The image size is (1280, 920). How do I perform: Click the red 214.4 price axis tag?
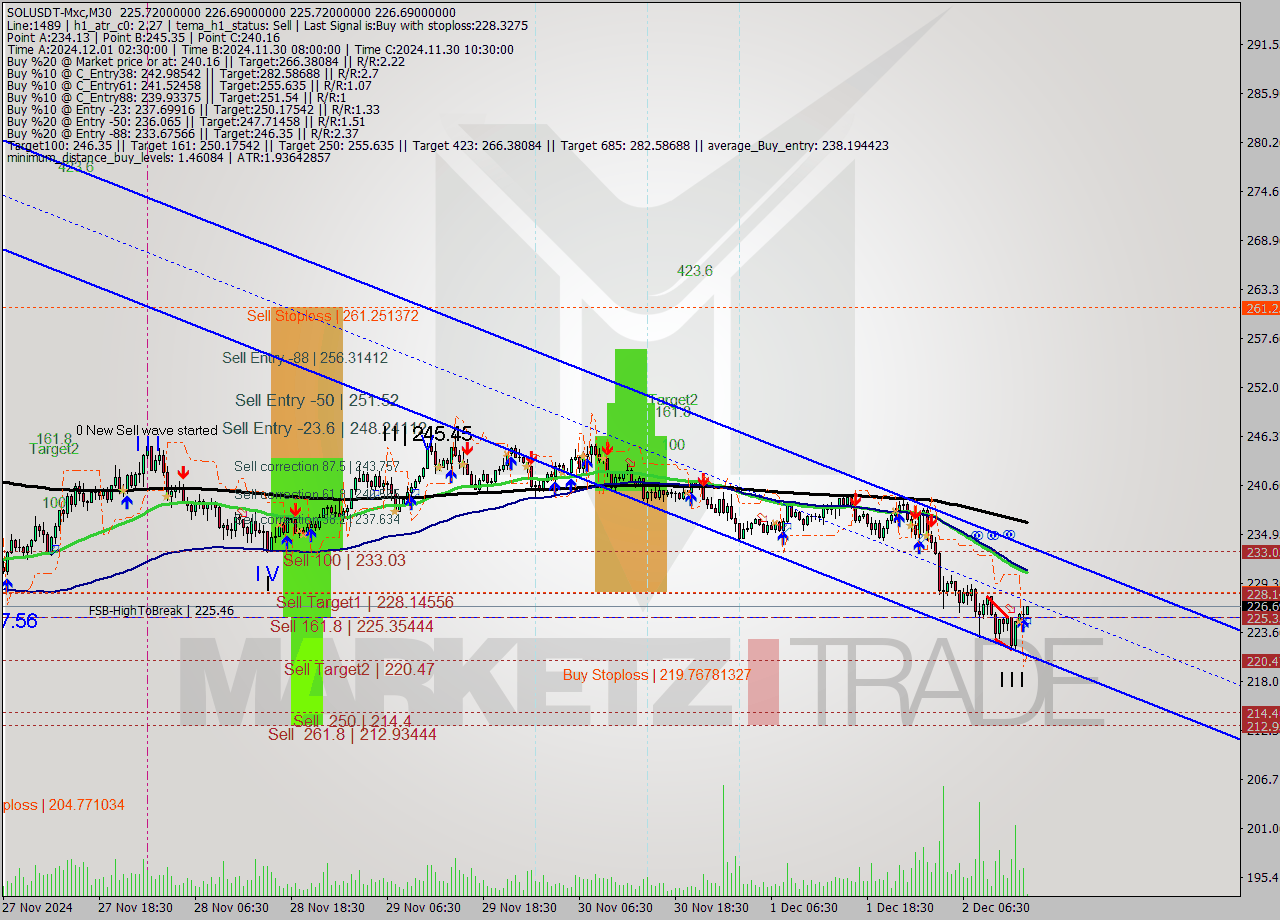(x=1260, y=712)
